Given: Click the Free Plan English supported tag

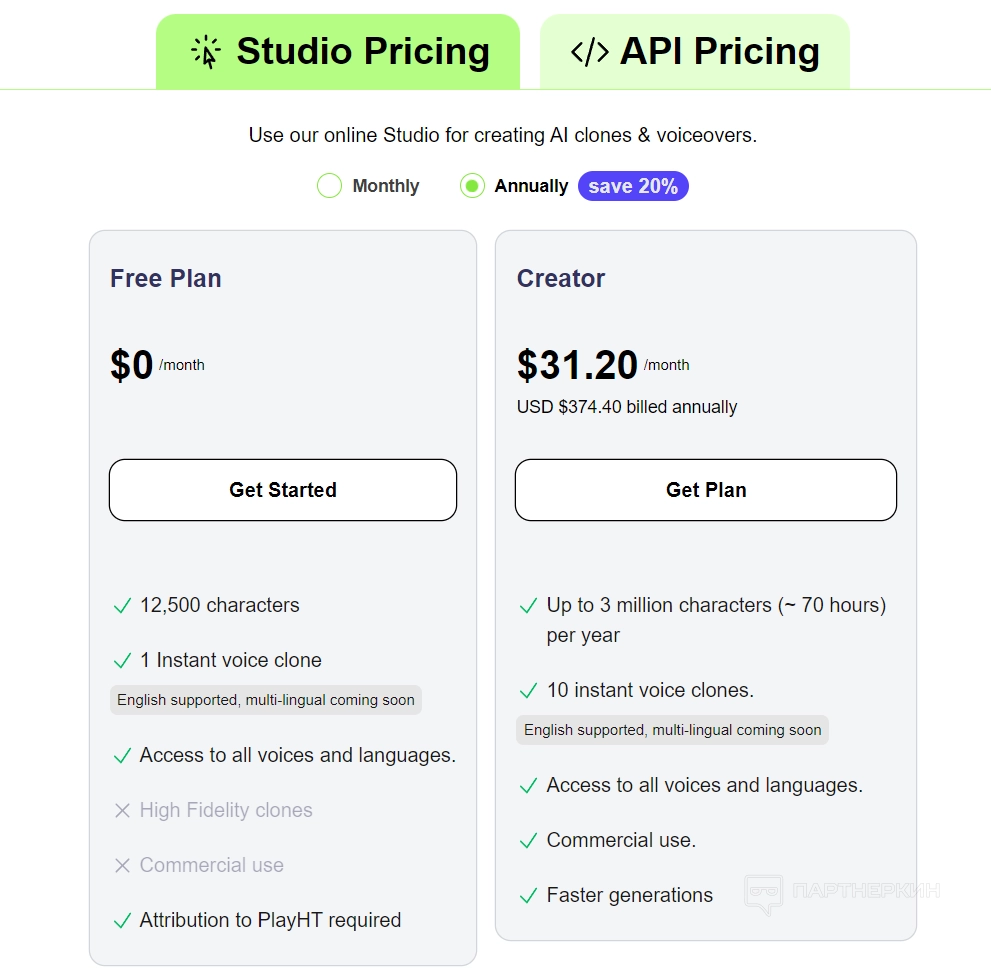Looking at the screenshot, I should click(266, 700).
